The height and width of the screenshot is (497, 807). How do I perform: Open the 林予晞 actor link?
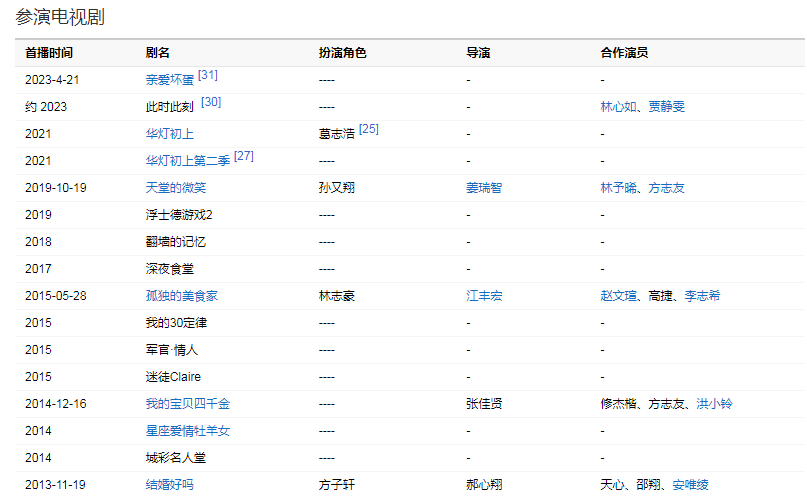[617, 188]
